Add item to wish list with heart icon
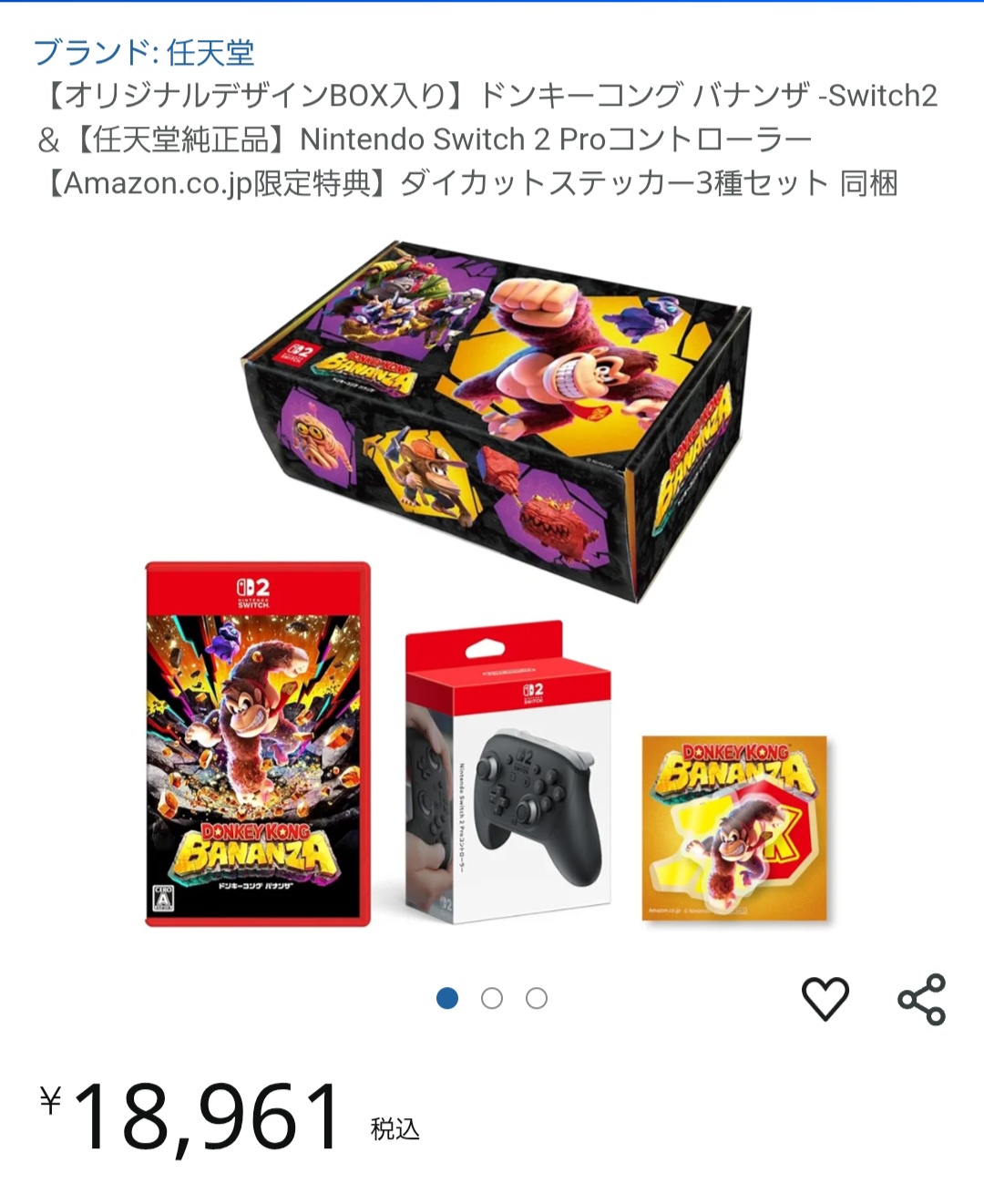The height and width of the screenshot is (1204, 984). (x=825, y=998)
